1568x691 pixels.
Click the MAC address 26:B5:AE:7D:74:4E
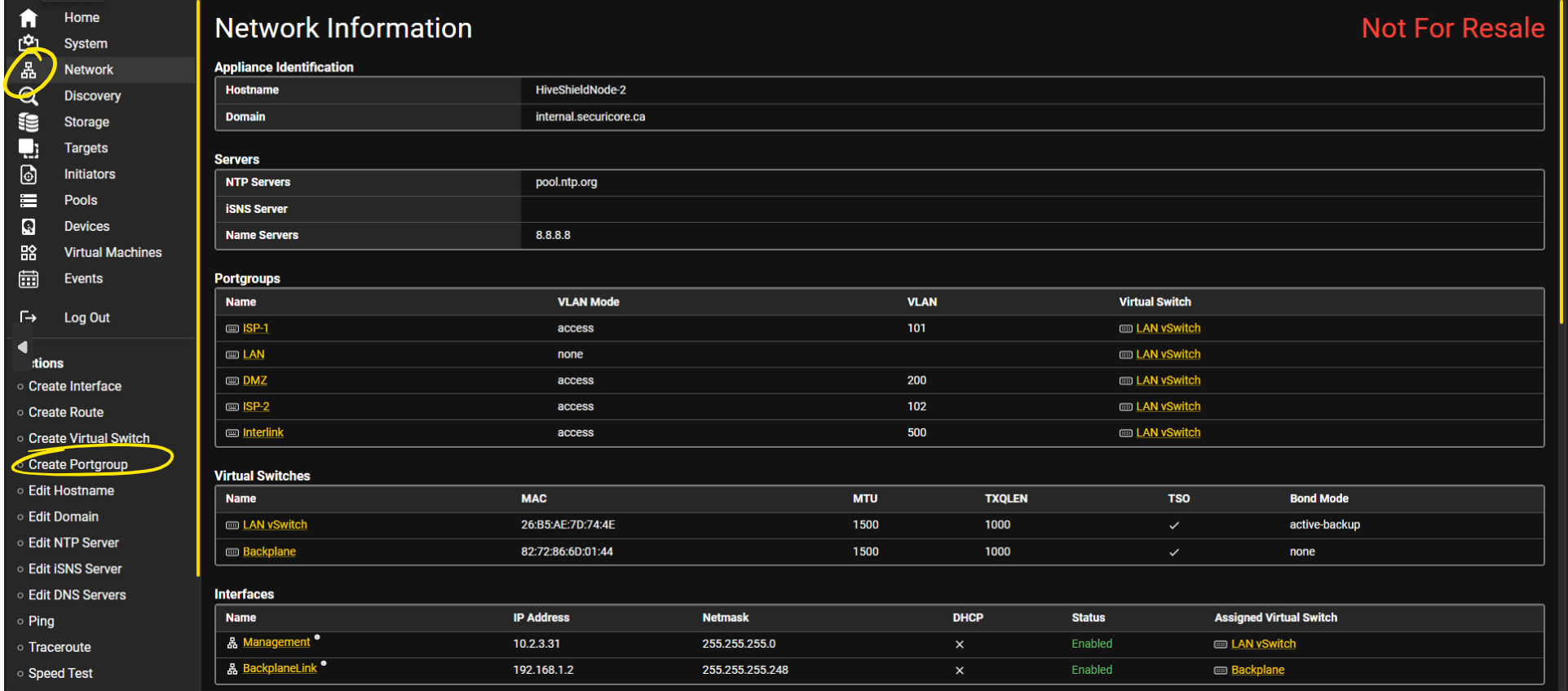click(568, 525)
